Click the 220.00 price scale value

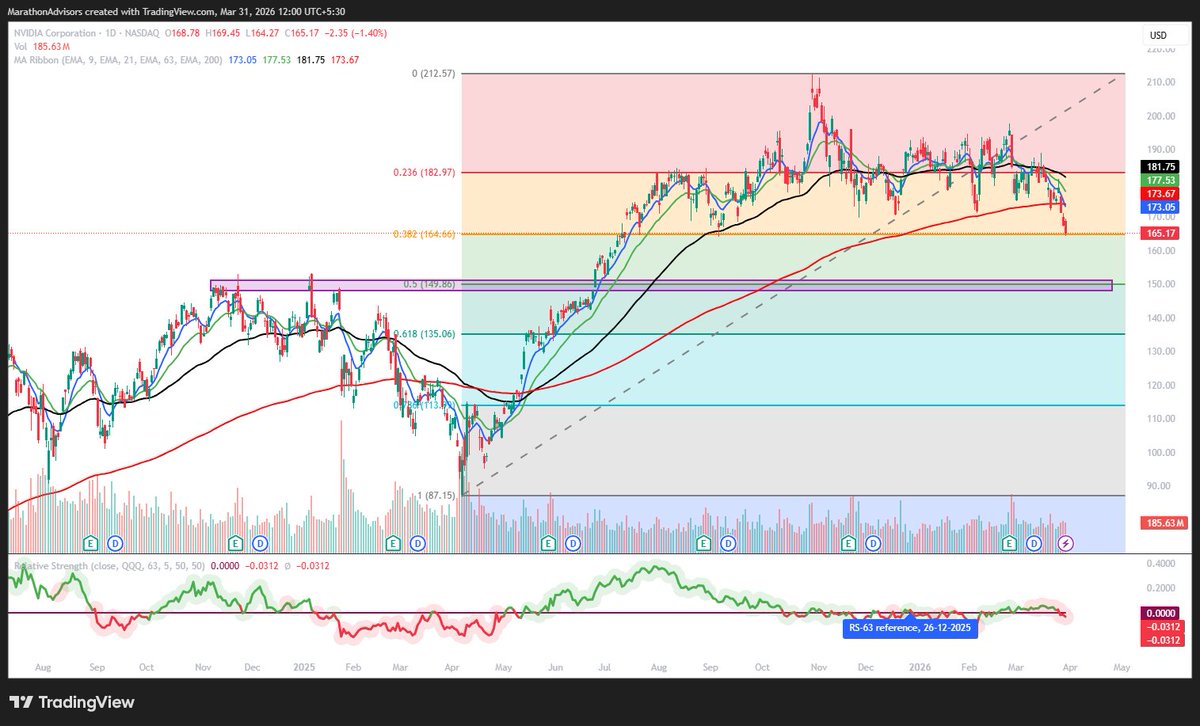[x=1161, y=49]
